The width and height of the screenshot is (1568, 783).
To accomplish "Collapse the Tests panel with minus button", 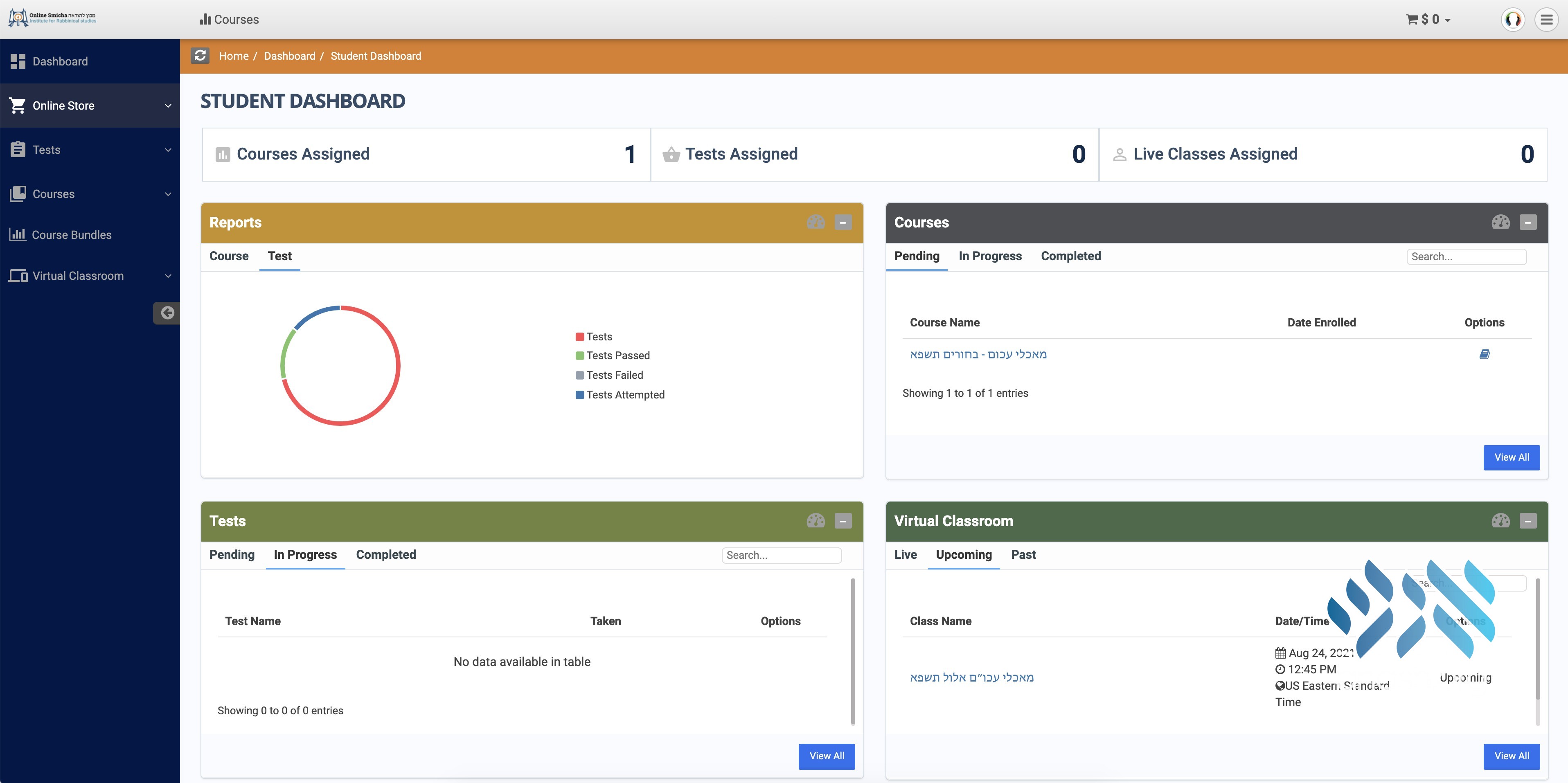I will tap(843, 522).
